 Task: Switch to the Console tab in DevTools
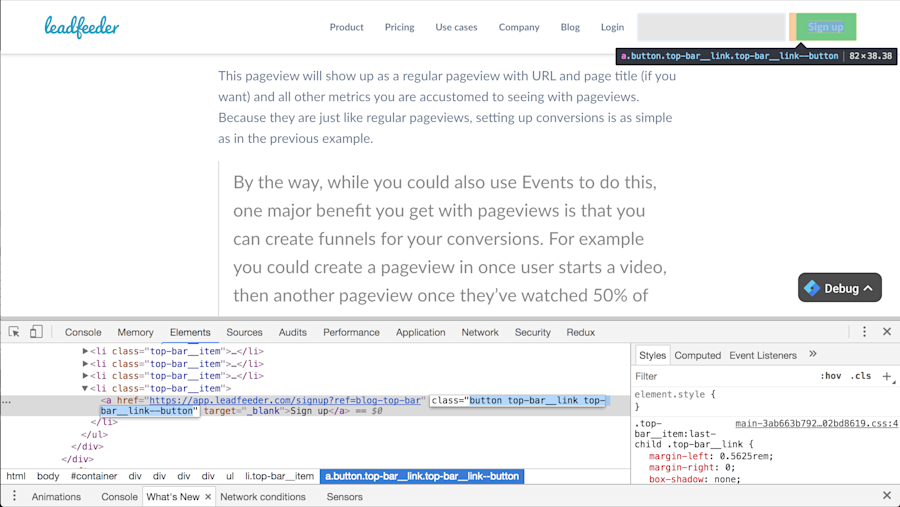point(83,332)
